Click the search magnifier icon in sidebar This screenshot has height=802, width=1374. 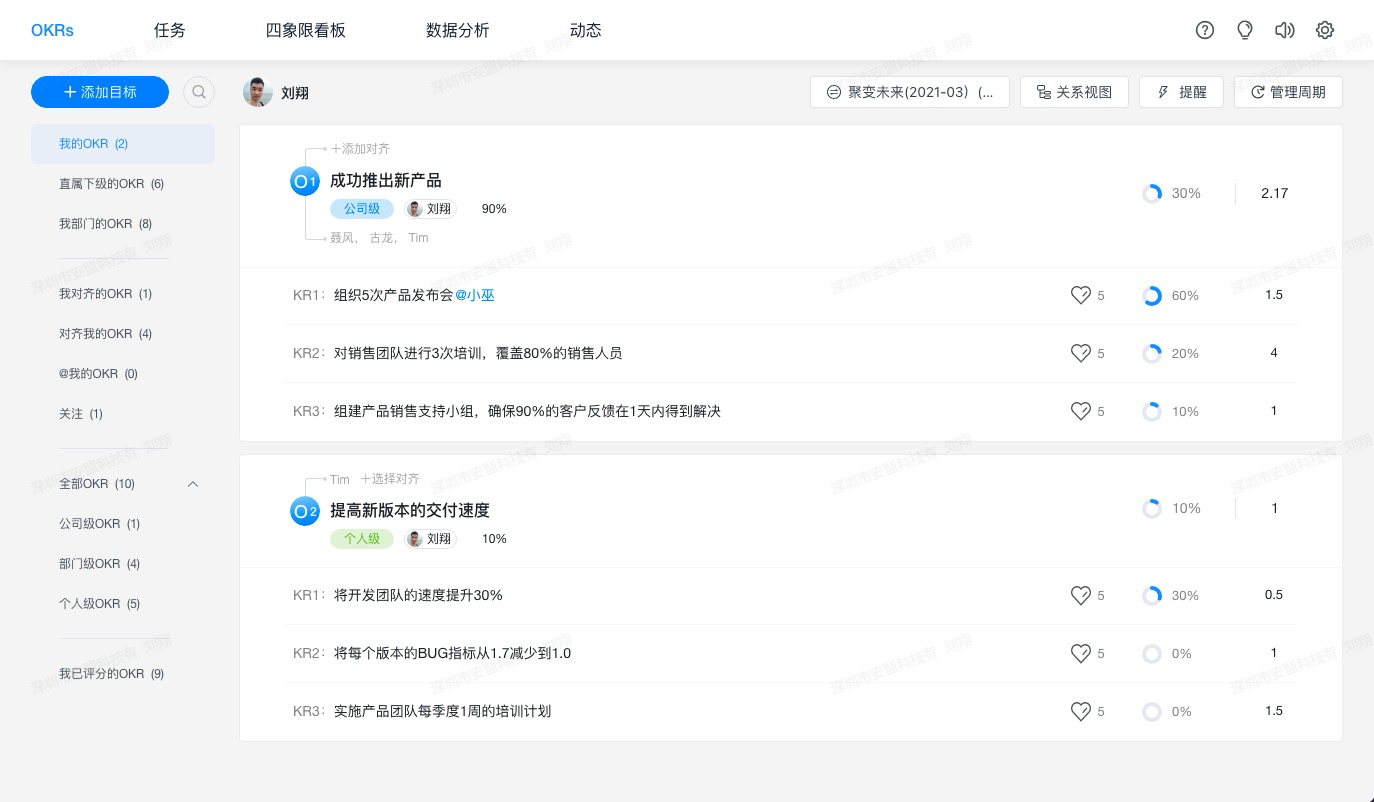click(x=199, y=92)
